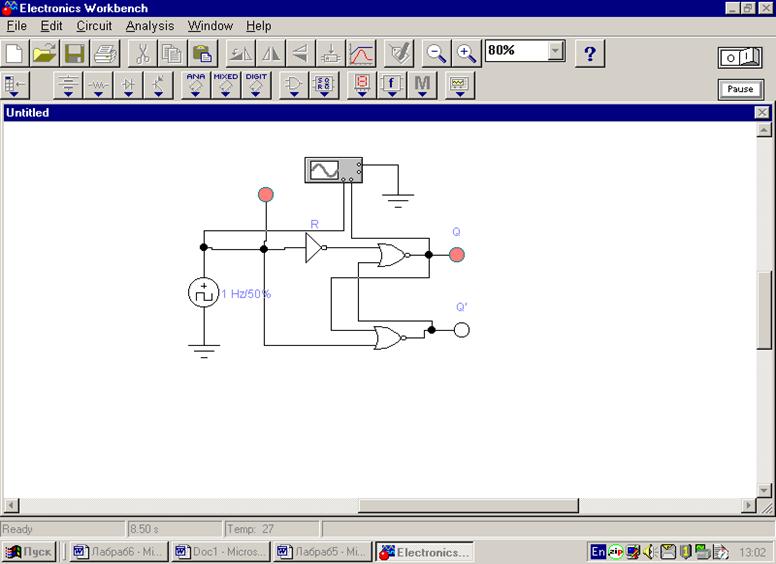Expand the 80% zoom level dropdown

[556, 51]
